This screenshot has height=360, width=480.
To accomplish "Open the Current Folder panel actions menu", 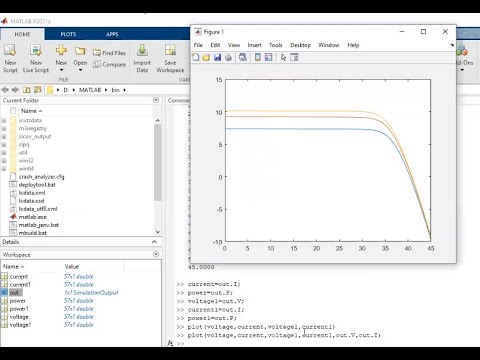I will 156,100.
